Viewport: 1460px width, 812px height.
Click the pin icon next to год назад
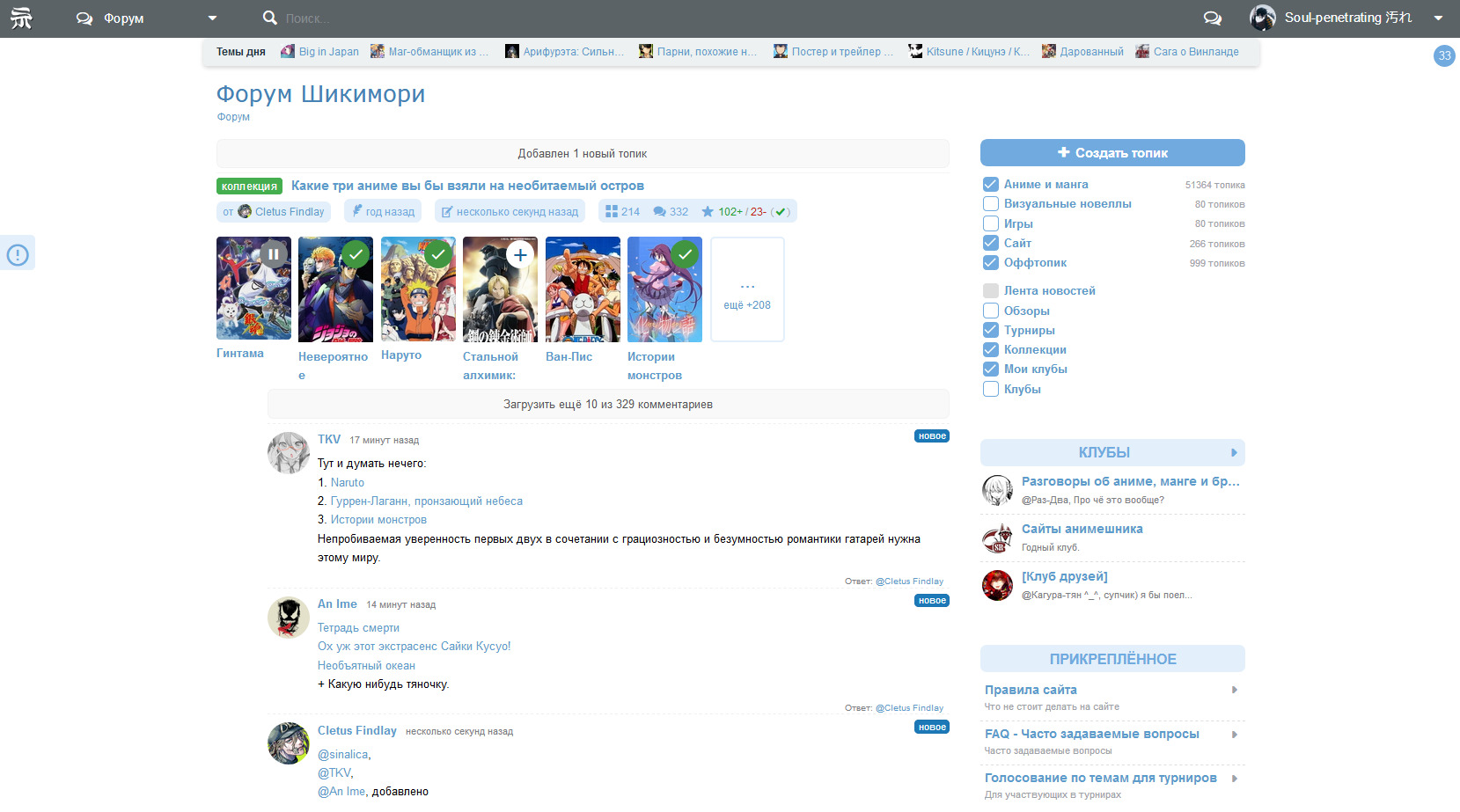tap(357, 211)
